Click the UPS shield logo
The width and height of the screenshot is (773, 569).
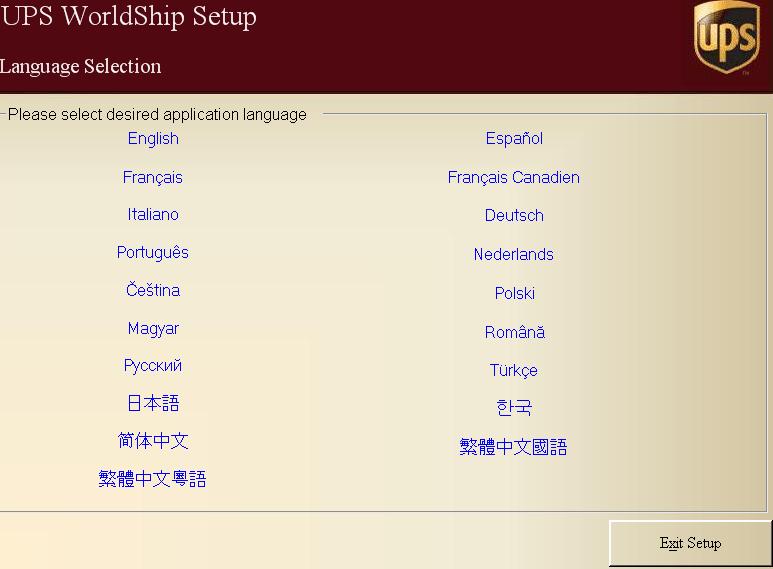(x=727, y=37)
